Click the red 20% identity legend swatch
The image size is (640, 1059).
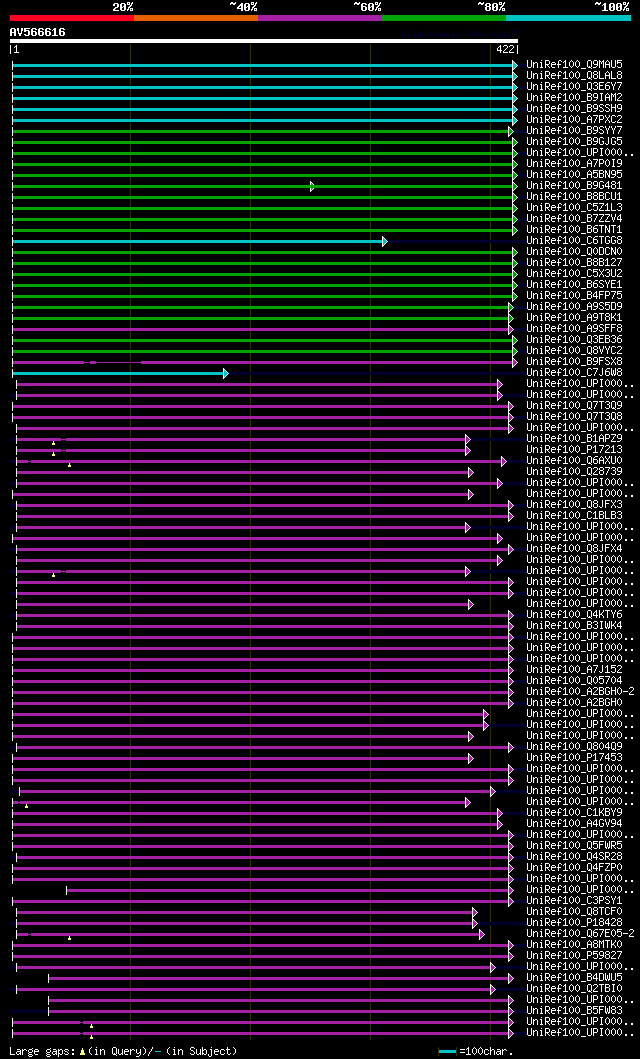[x=72, y=18]
